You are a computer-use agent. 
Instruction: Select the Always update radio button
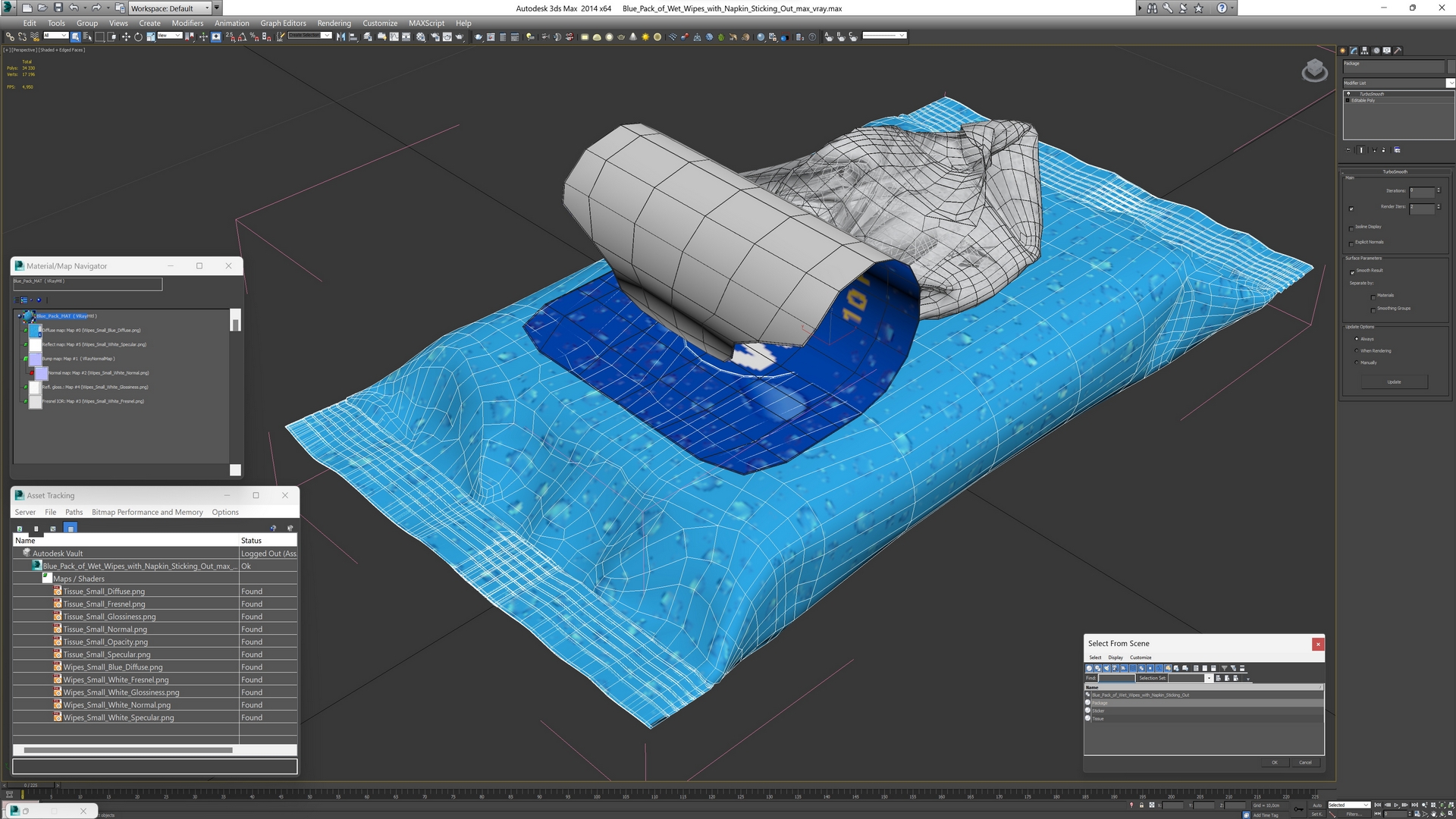click(x=1357, y=339)
